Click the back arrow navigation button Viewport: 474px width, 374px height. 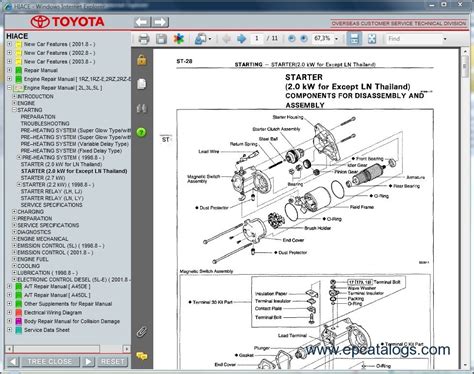click(x=142, y=22)
